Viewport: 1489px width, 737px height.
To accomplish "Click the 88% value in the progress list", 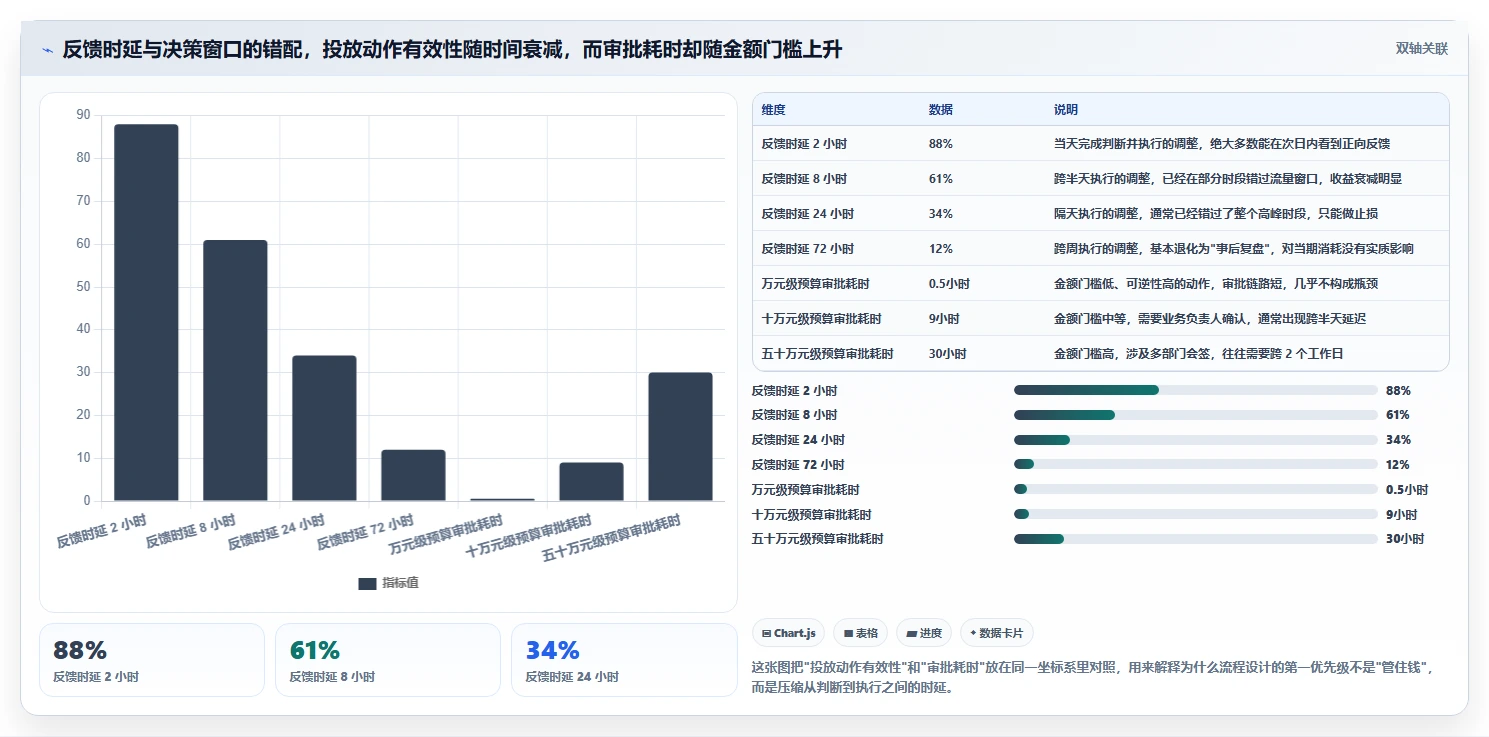I will point(1398,390).
